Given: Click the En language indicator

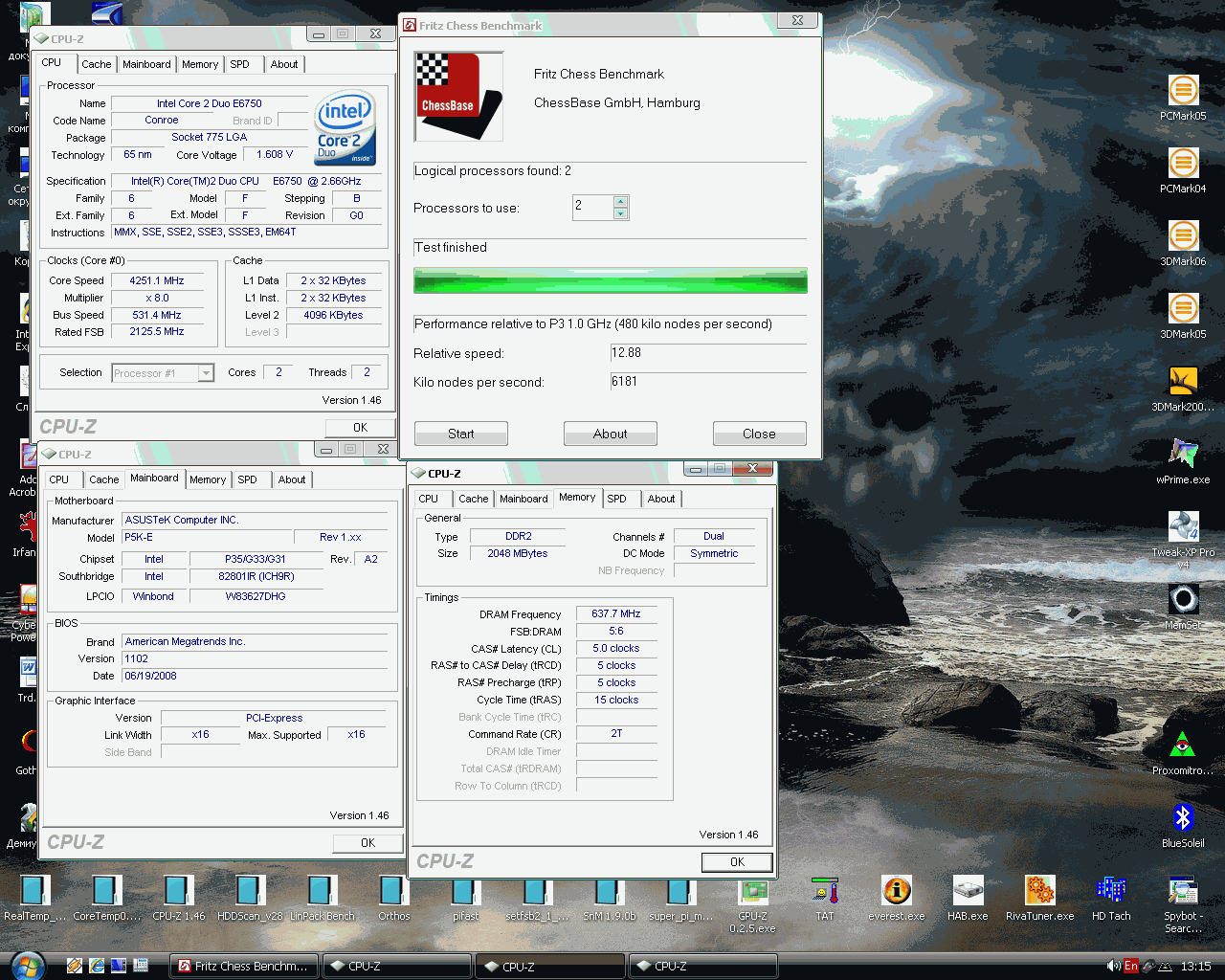Looking at the screenshot, I should click(x=1131, y=966).
